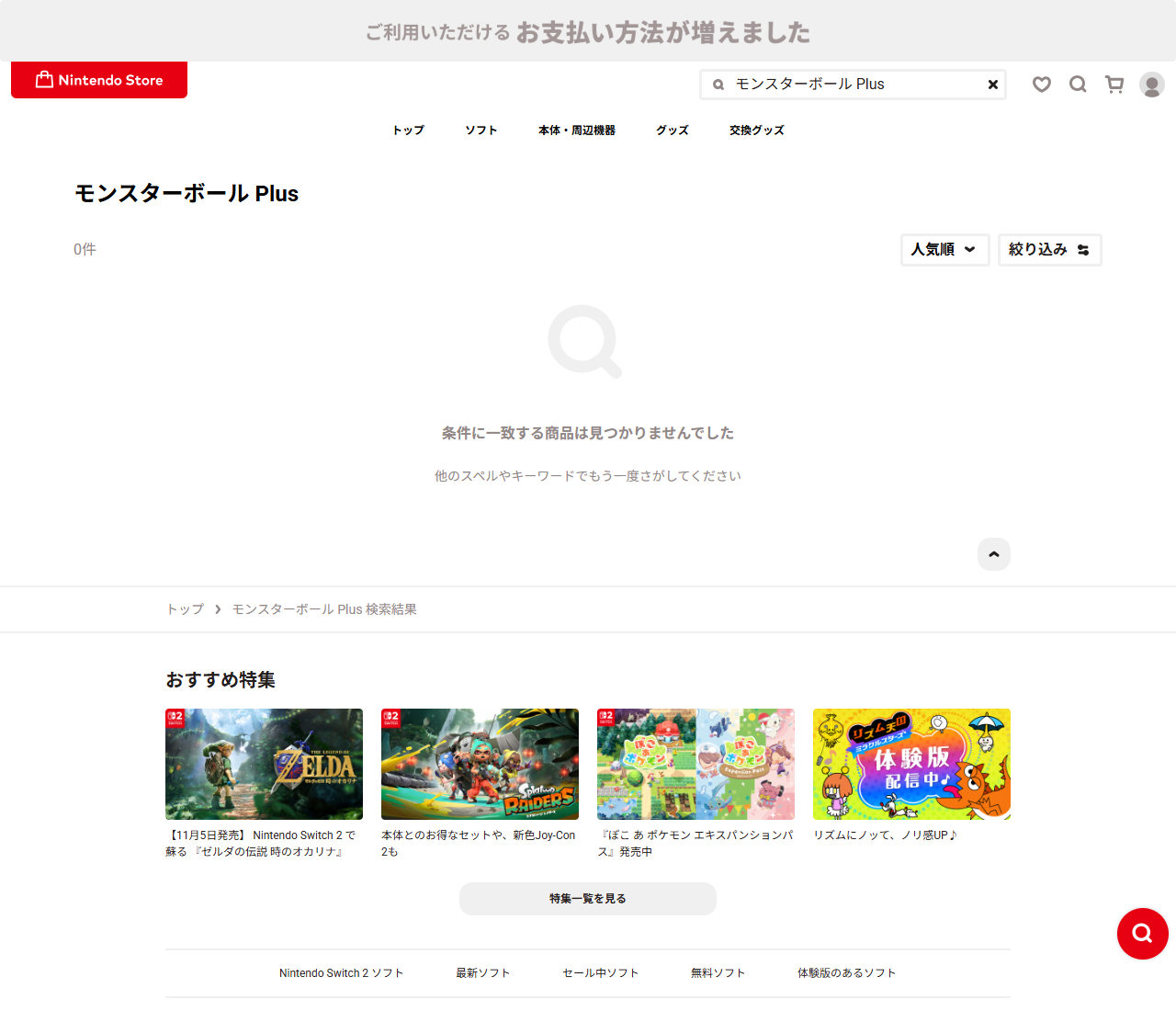Click the scroll-to-top arrow button
The image size is (1176, 1011).
pos(993,554)
